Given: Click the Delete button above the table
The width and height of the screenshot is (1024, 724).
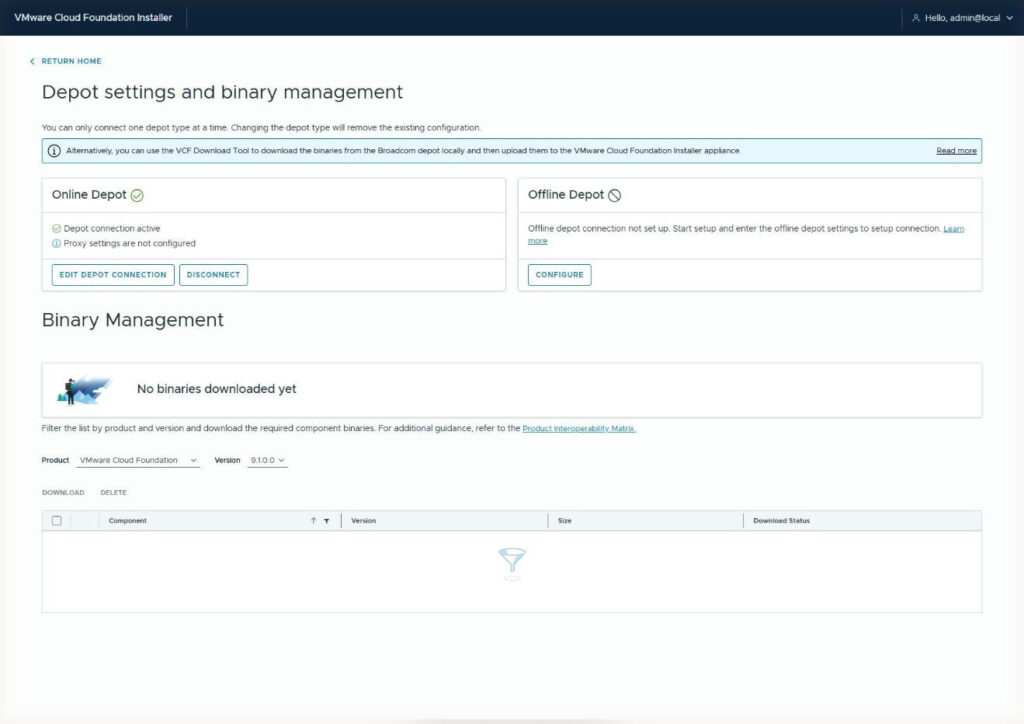Looking at the screenshot, I should [114, 493].
